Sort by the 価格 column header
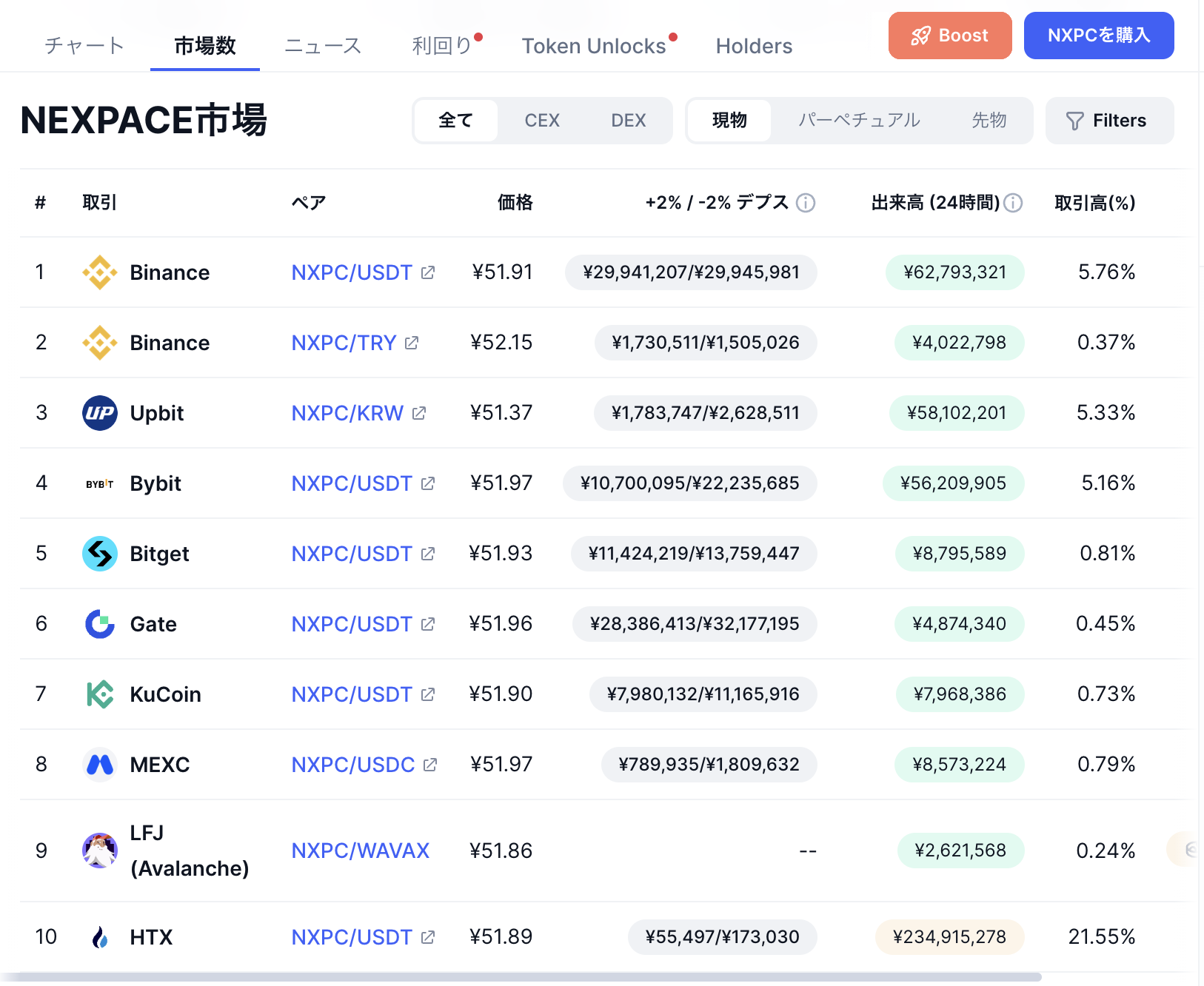 [515, 203]
